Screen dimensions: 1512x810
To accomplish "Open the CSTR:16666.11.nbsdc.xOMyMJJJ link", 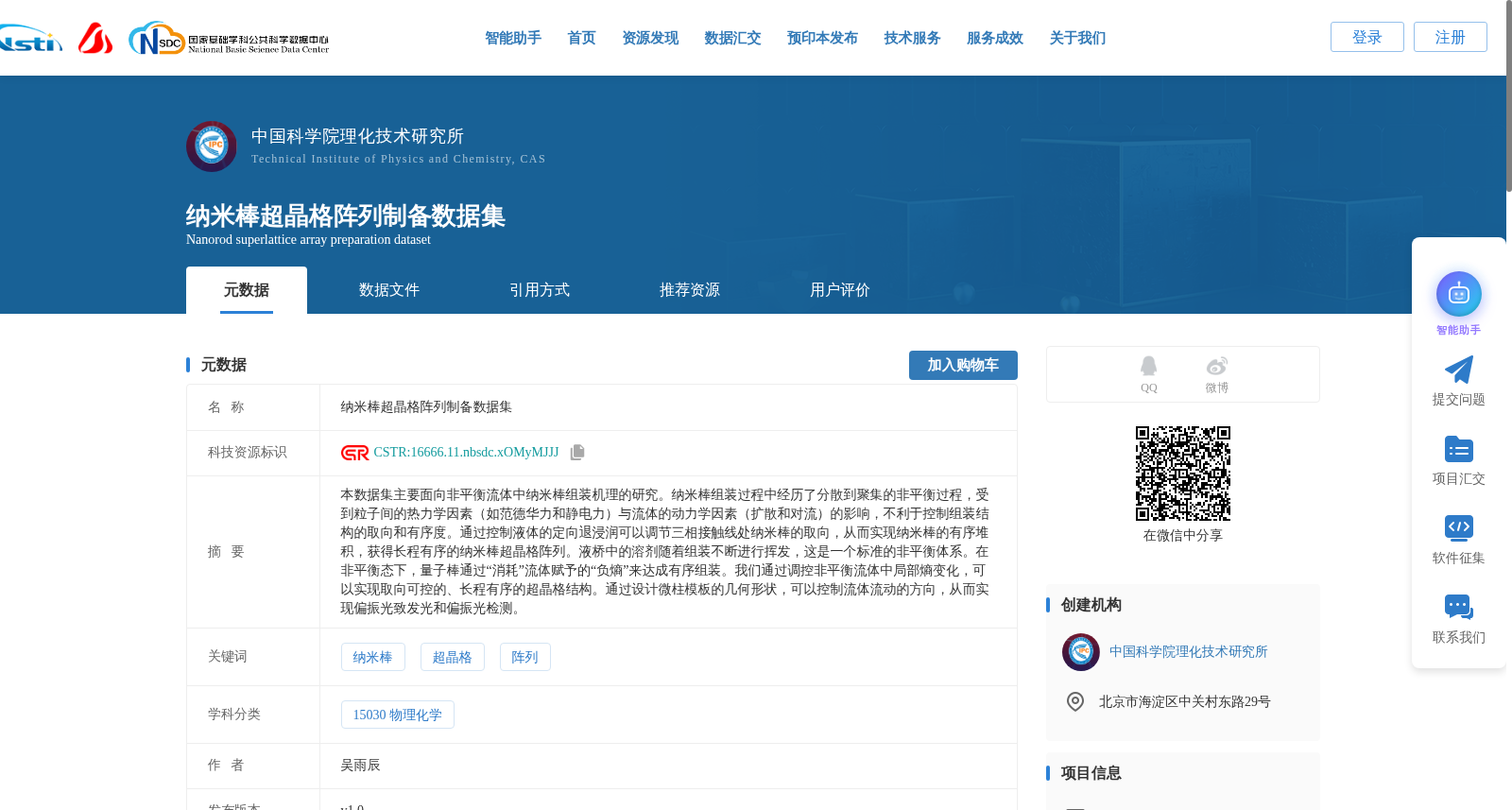I will click(x=466, y=453).
